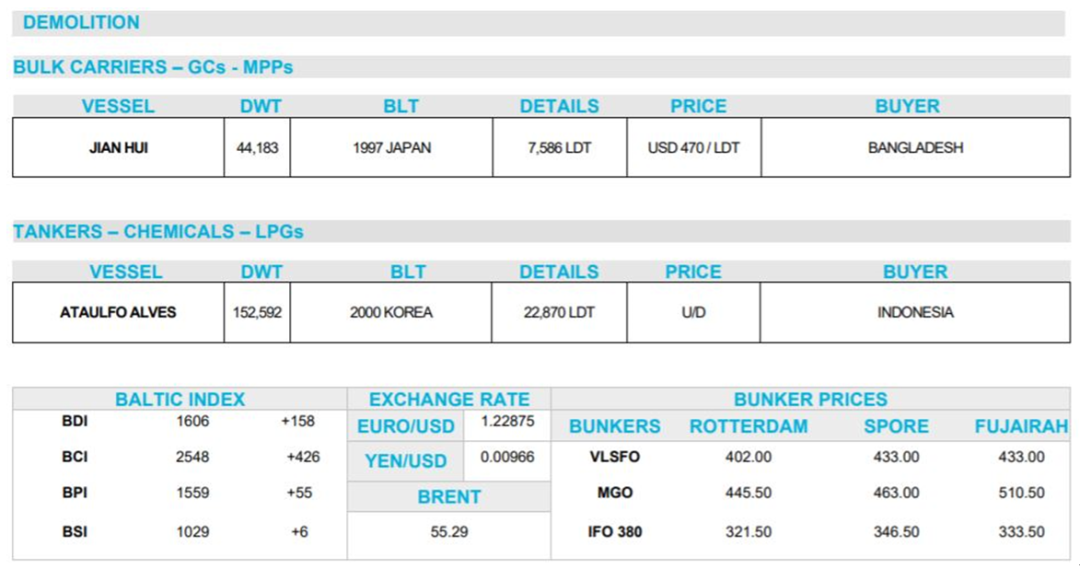Select the BDI index value 1606
The height and width of the screenshot is (569, 1080).
tap(192, 421)
